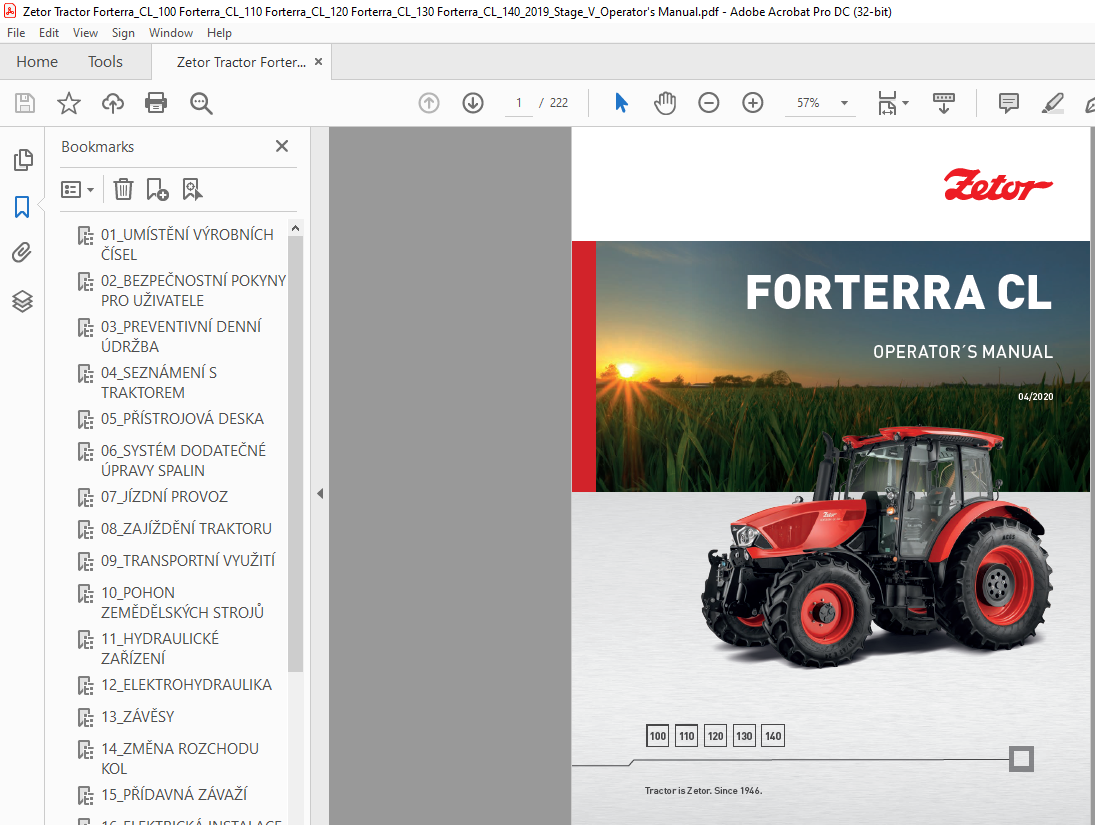Collapse the navigation pane arrow
This screenshot has height=825, width=1095.
[320, 494]
